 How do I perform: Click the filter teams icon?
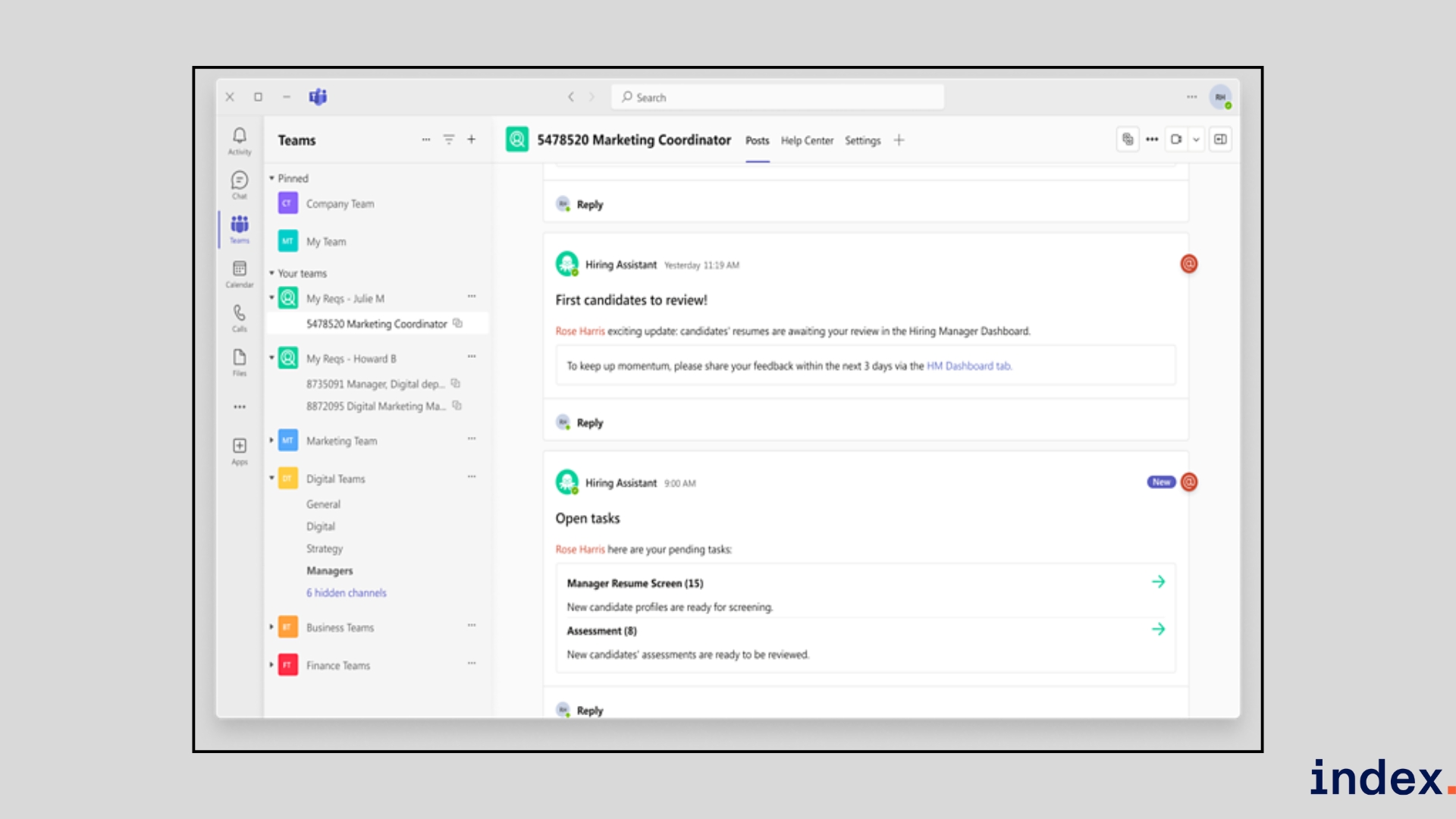tap(449, 140)
